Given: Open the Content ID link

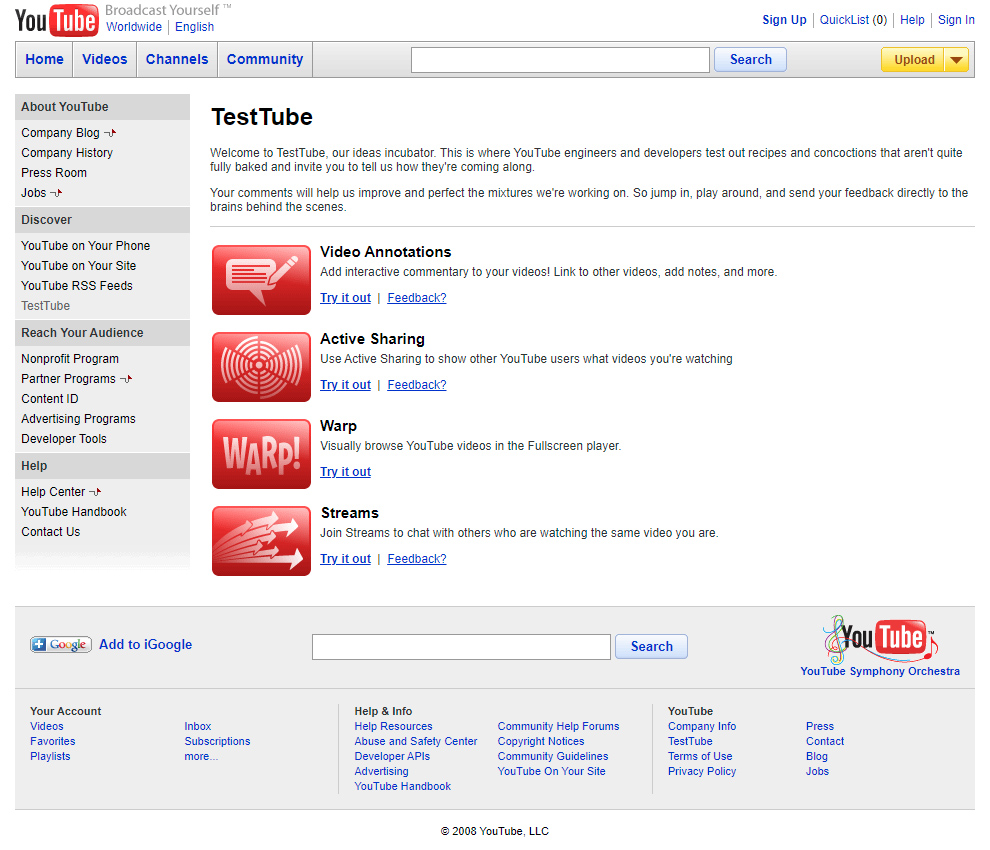Looking at the screenshot, I should tap(49, 399).
